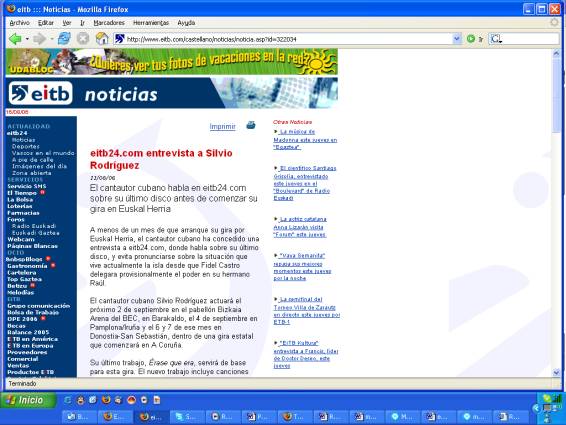This screenshot has width=566, height=425.
Task: Click the printer icon next to Imprimir
Action: (251, 125)
